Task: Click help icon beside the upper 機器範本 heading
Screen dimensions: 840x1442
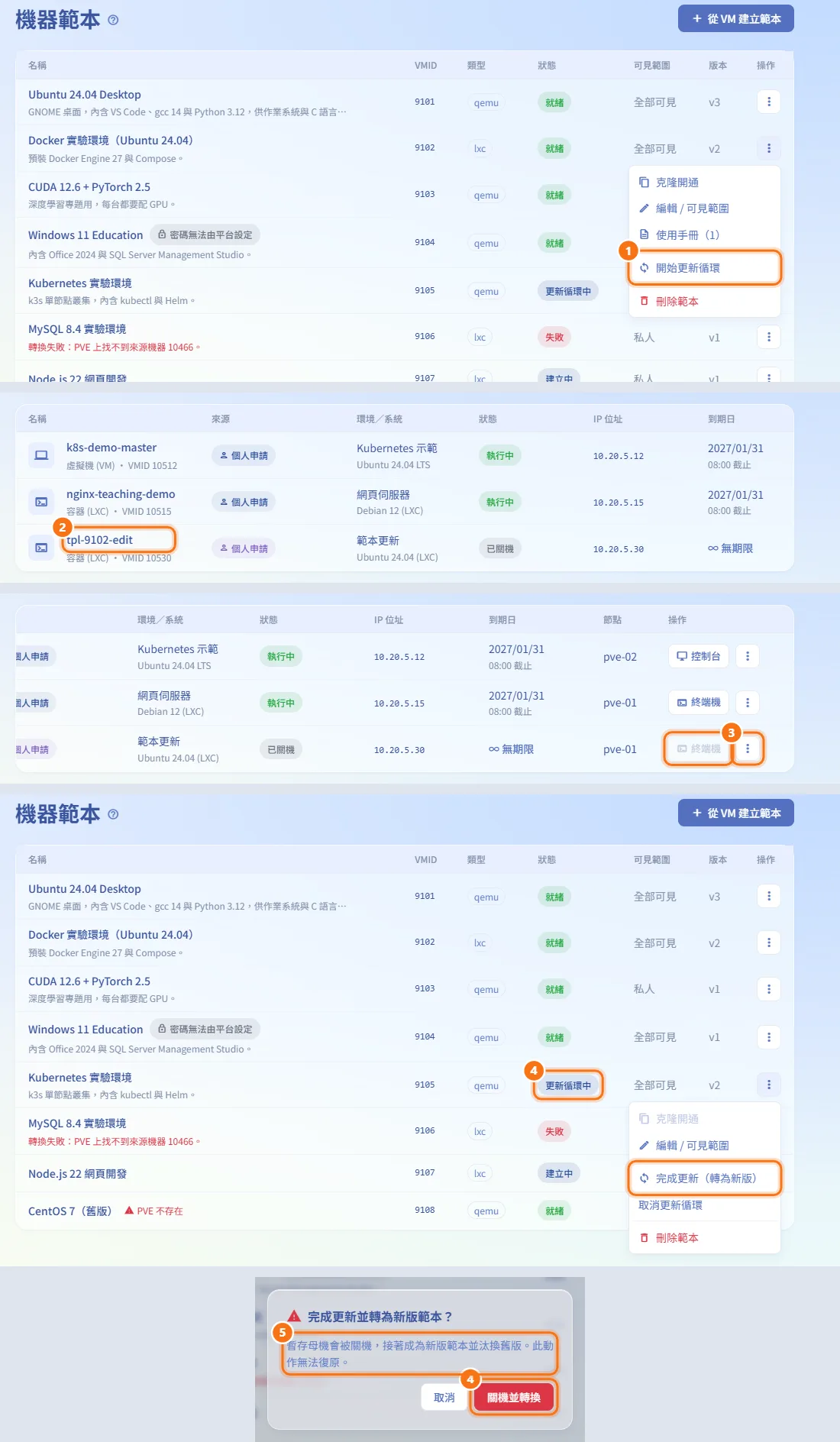Action: (x=113, y=21)
